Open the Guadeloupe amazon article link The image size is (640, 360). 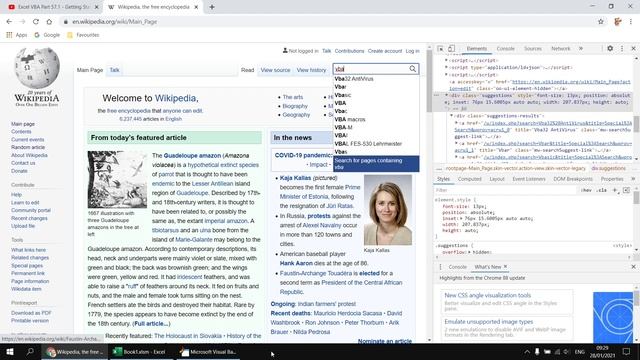pyautogui.click(x=192, y=156)
